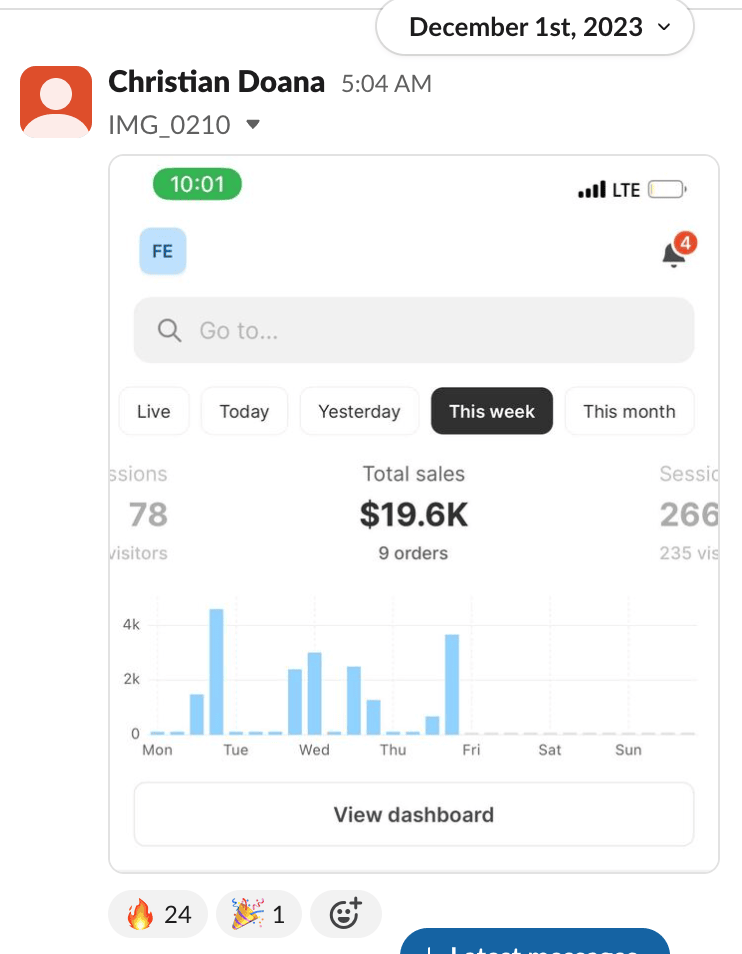Image resolution: width=742 pixels, height=954 pixels.
Task: Toggle the party popper reaction
Action: [x=258, y=914]
